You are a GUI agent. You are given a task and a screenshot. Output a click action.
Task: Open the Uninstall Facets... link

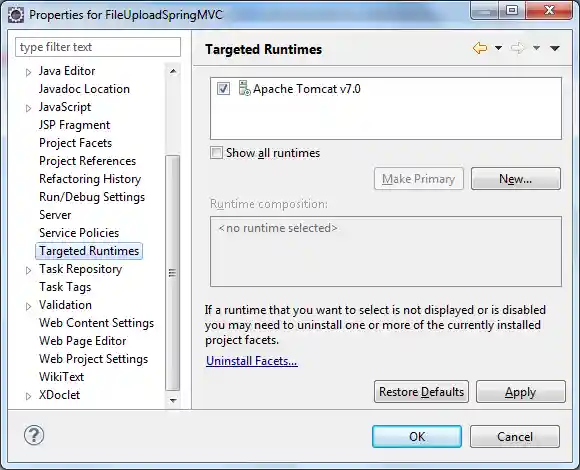tap(252, 361)
